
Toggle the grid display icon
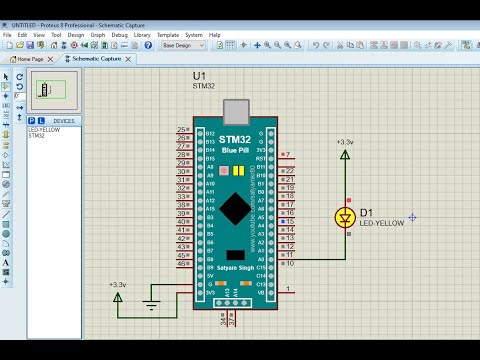[x=230, y=45]
